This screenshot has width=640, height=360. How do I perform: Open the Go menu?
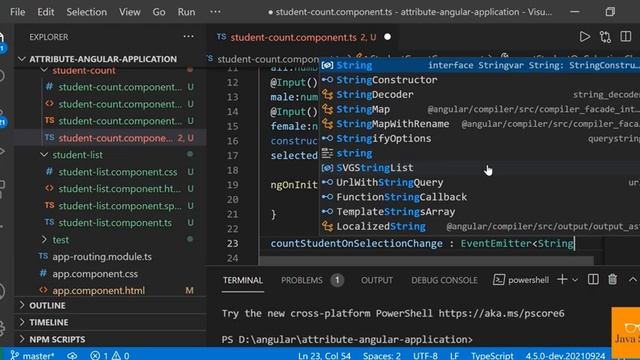coord(159,12)
